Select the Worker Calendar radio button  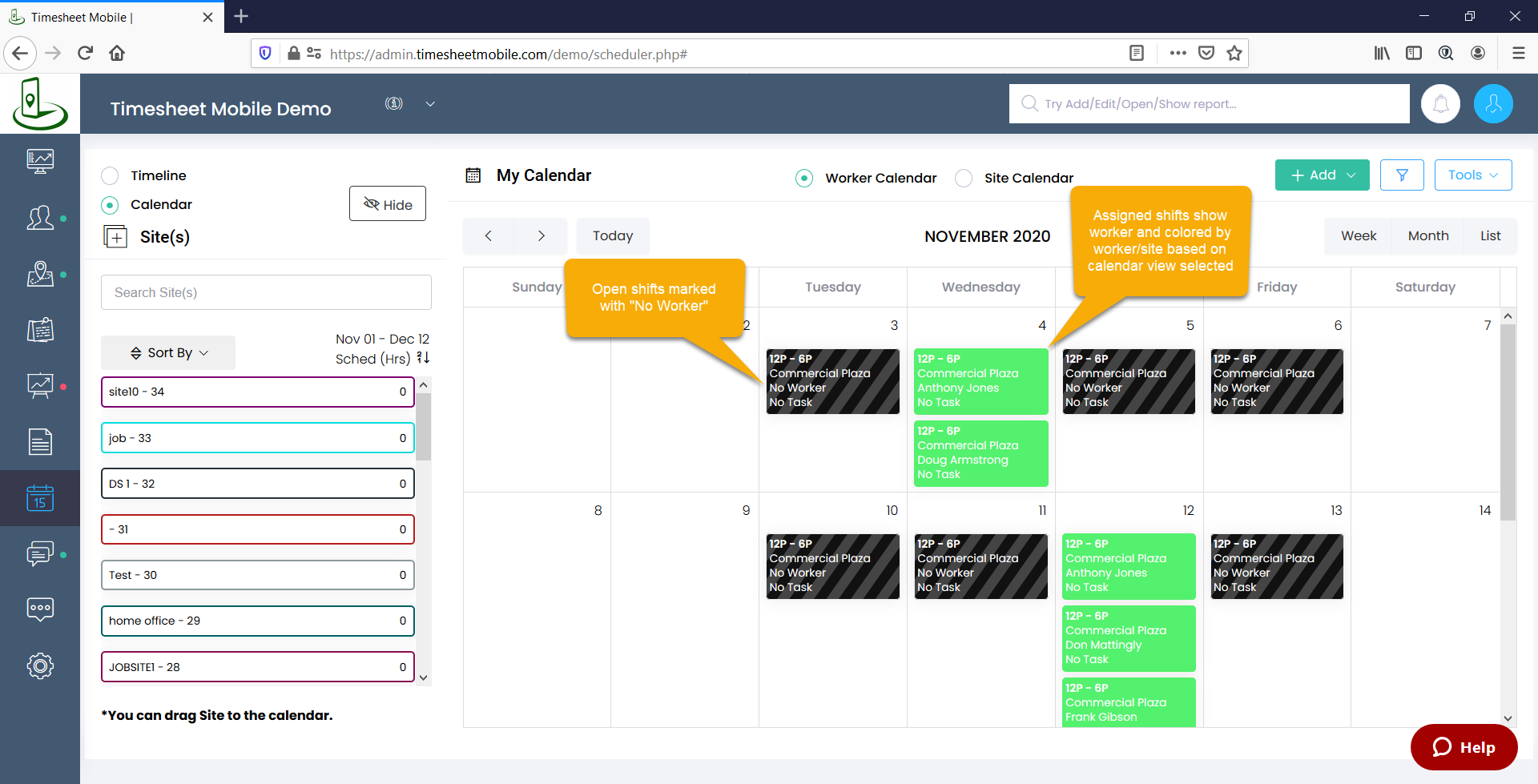tap(804, 178)
